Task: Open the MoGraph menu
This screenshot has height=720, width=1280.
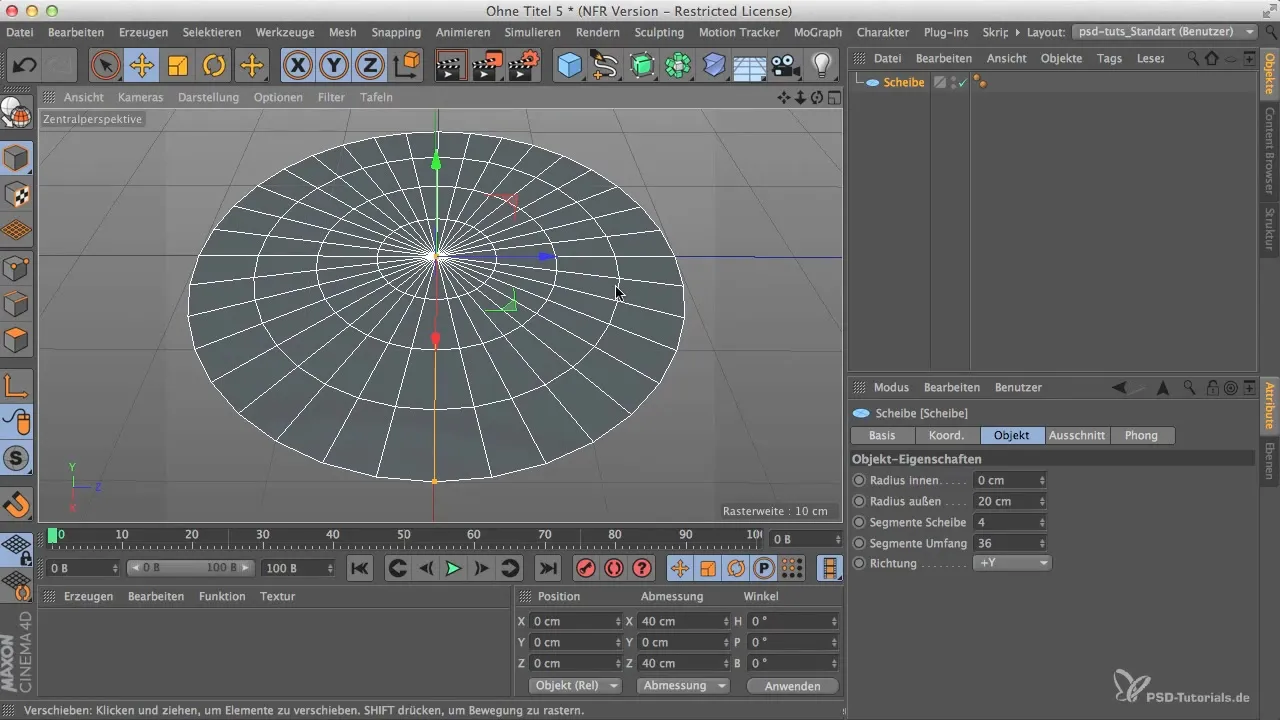Action: 817,32
